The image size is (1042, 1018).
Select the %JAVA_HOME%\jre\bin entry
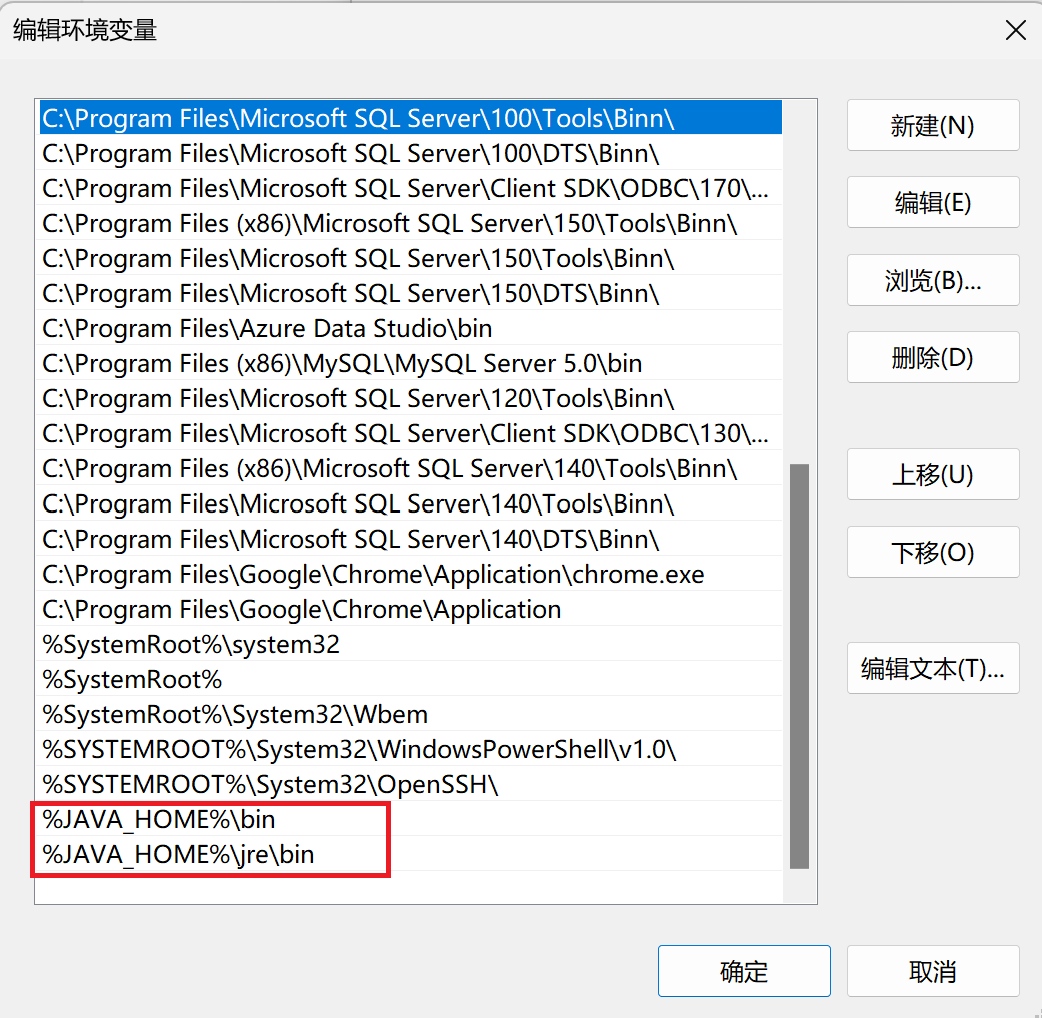(411, 855)
